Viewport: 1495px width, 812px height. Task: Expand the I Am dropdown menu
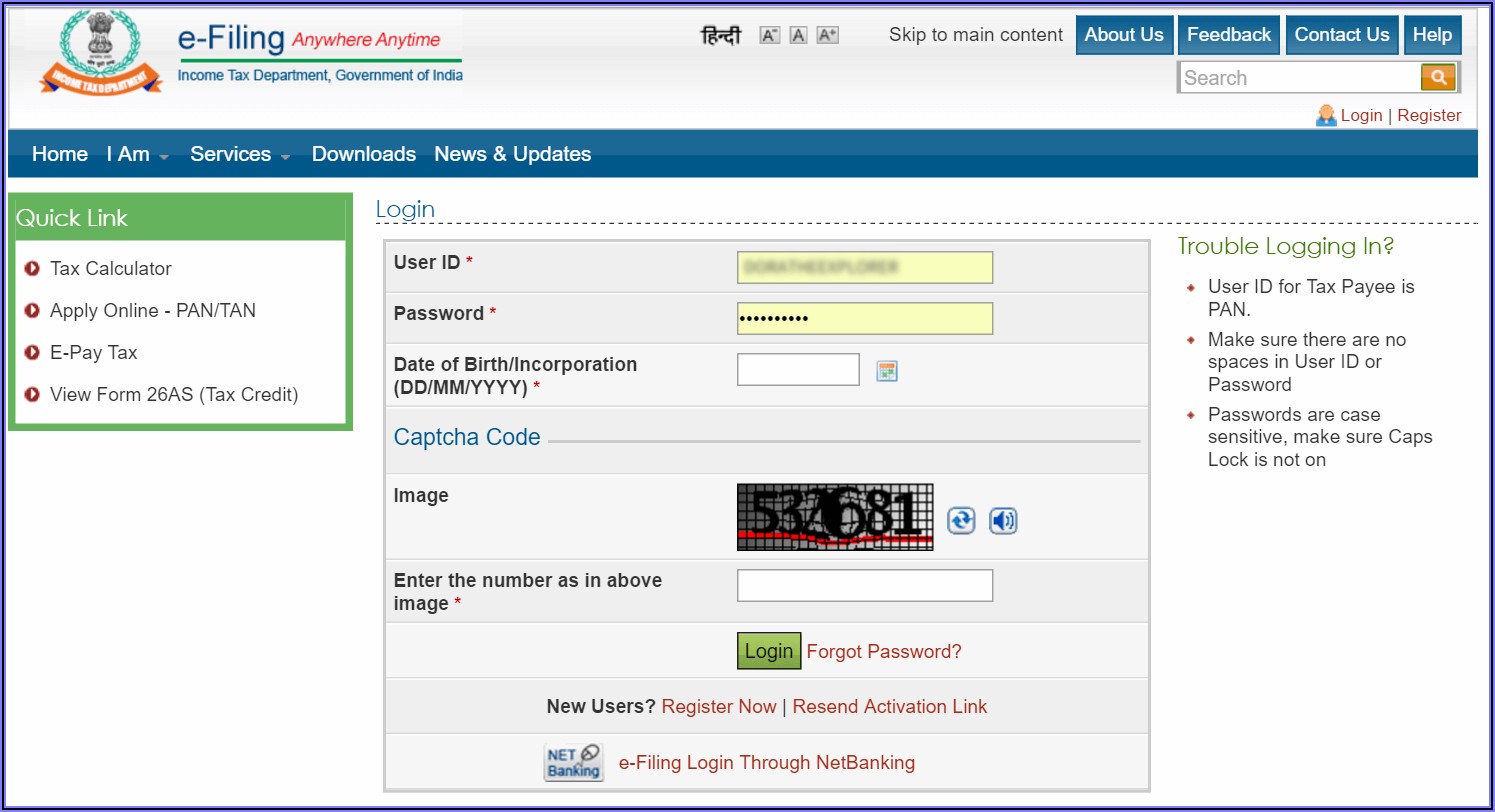pyautogui.click(x=137, y=154)
